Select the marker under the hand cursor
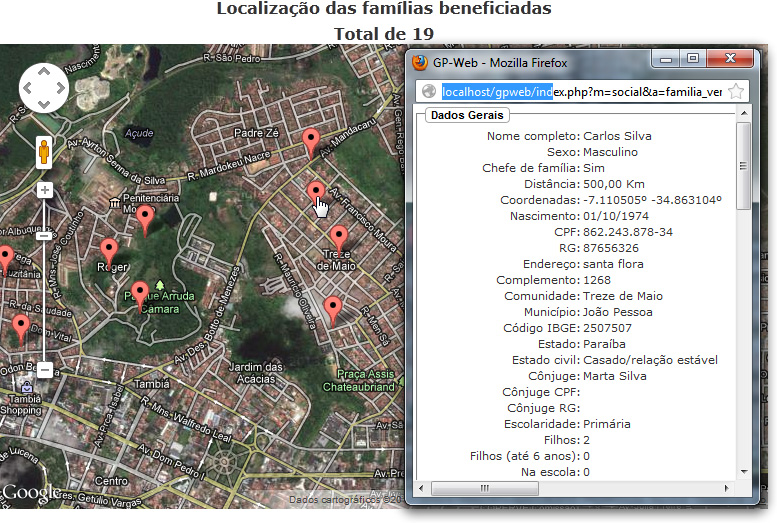Viewport: 777px width, 523px height. point(316,193)
